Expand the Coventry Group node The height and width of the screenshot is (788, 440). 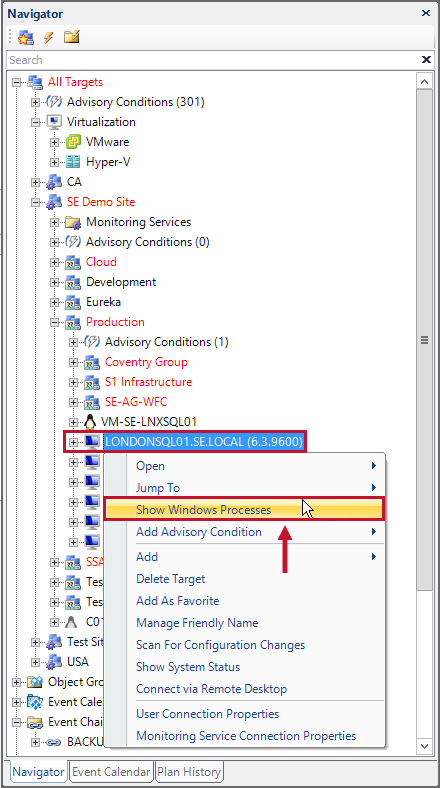tap(74, 362)
